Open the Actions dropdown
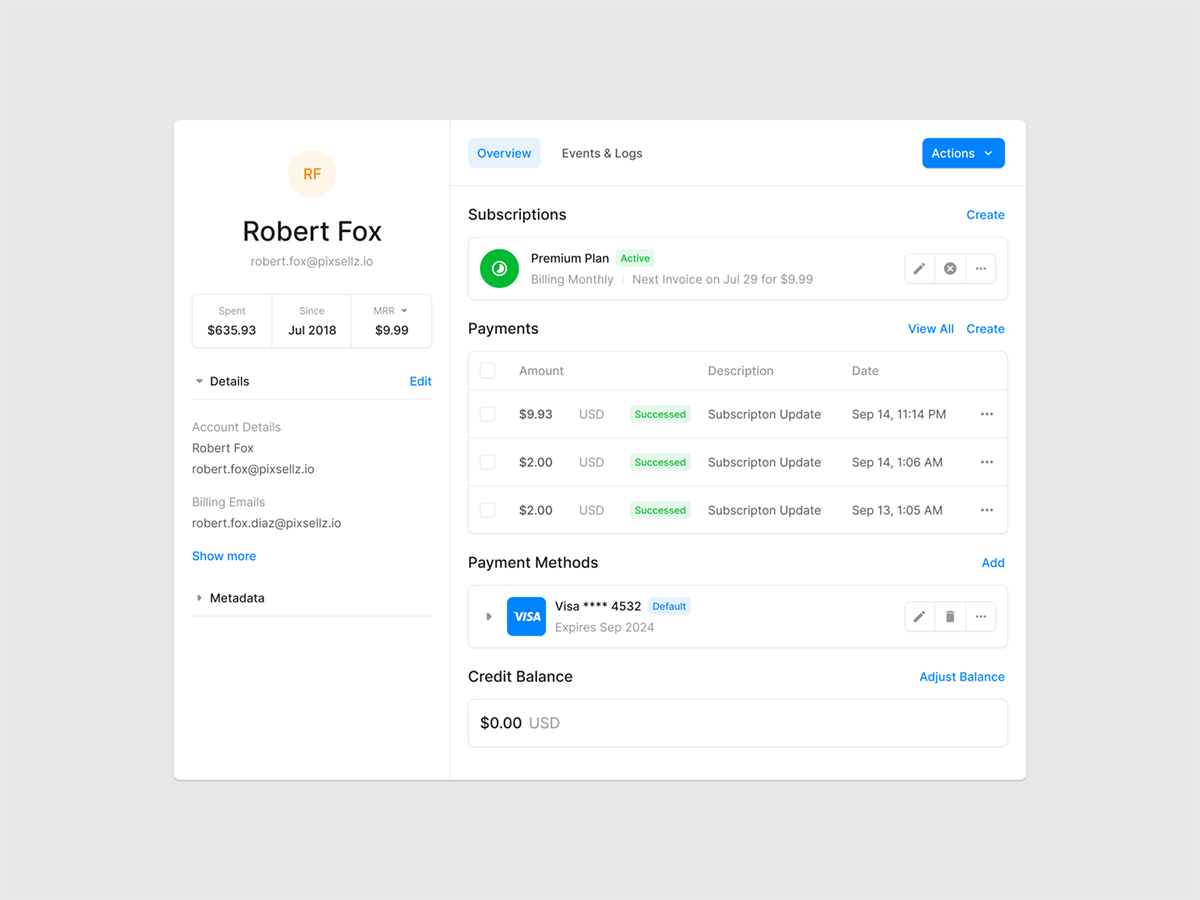The image size is (1200, 900). tap(962, 153)
